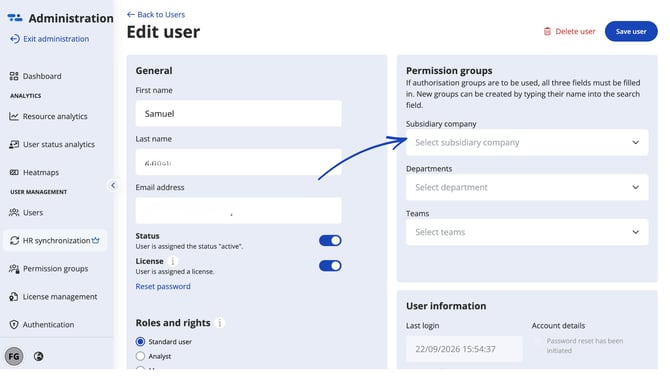
Task: Open the Teams dropdown
Action: coord(527,232)
